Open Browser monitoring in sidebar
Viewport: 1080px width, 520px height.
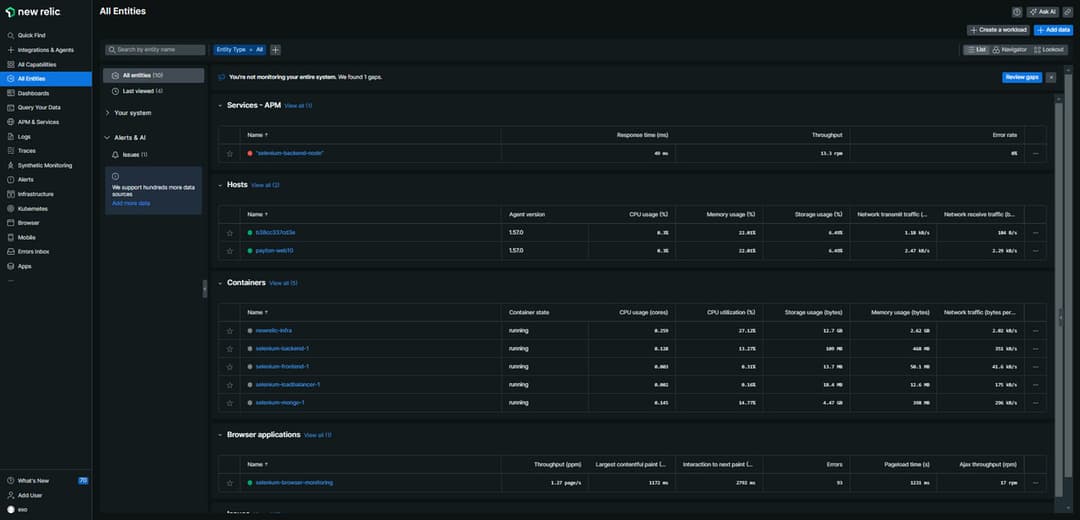coord(45,222)
